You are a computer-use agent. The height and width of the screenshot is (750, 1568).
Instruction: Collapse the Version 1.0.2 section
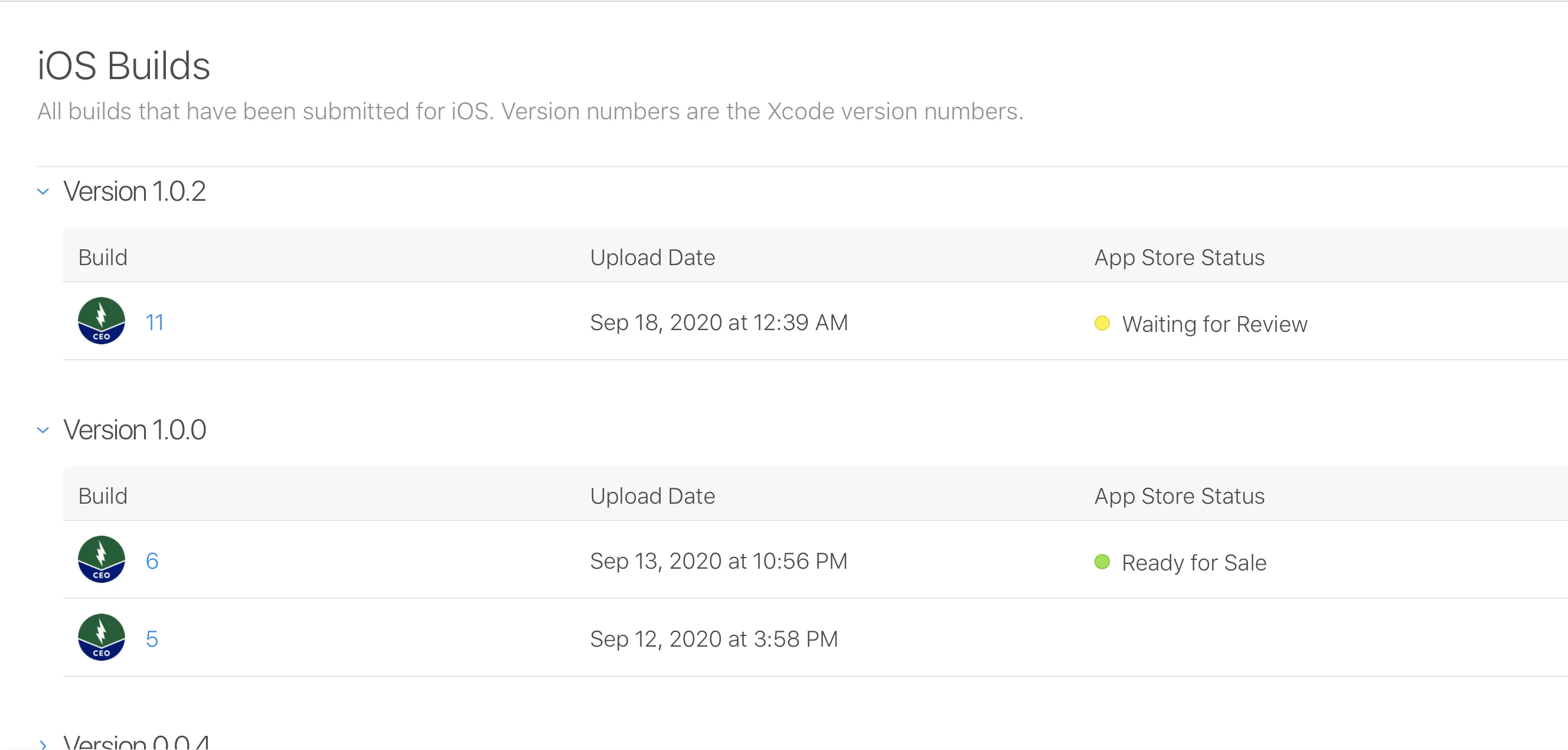click(43, 192)
